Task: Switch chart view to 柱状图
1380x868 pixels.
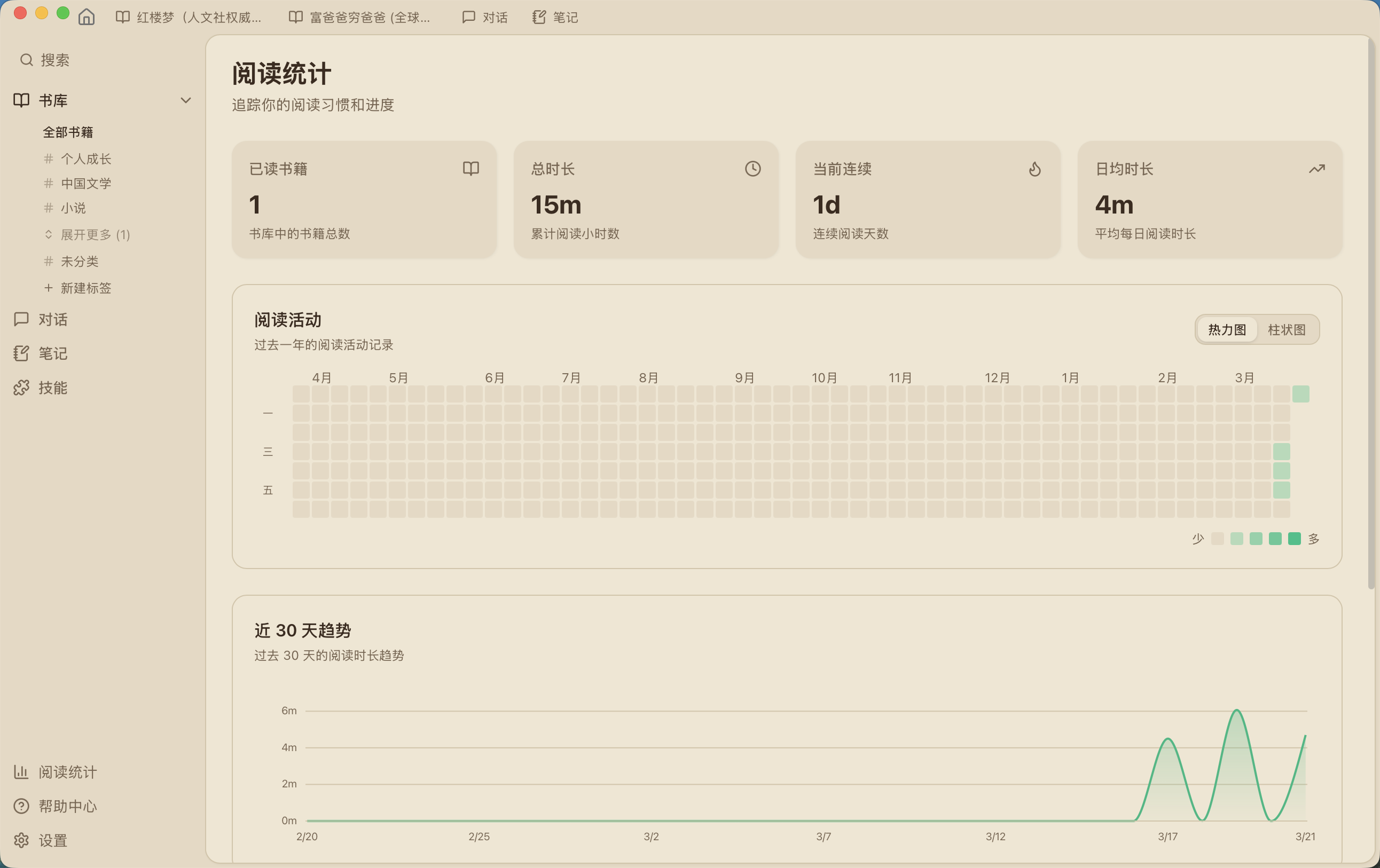Action: click(1286, 329)
